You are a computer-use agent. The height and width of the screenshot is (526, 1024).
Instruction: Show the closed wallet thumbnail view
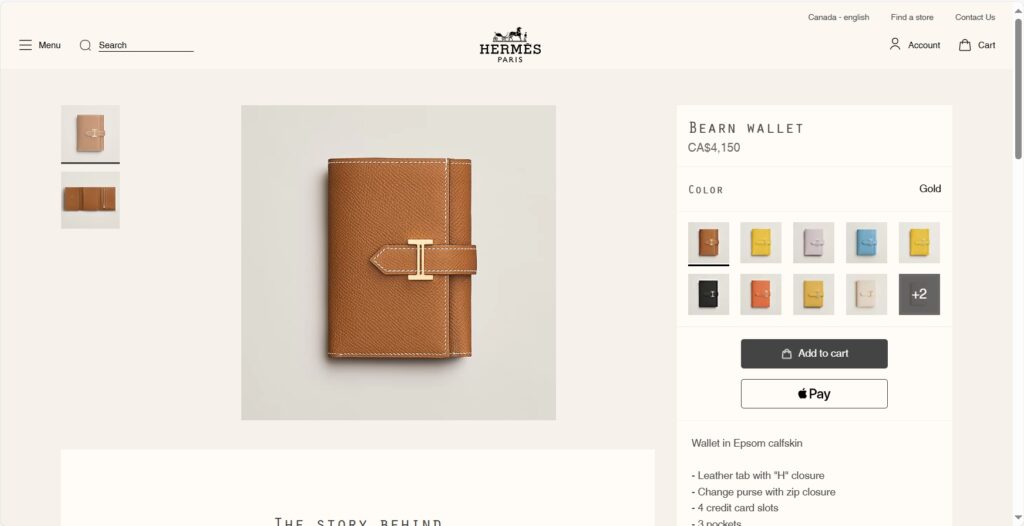tap(90, 133)
